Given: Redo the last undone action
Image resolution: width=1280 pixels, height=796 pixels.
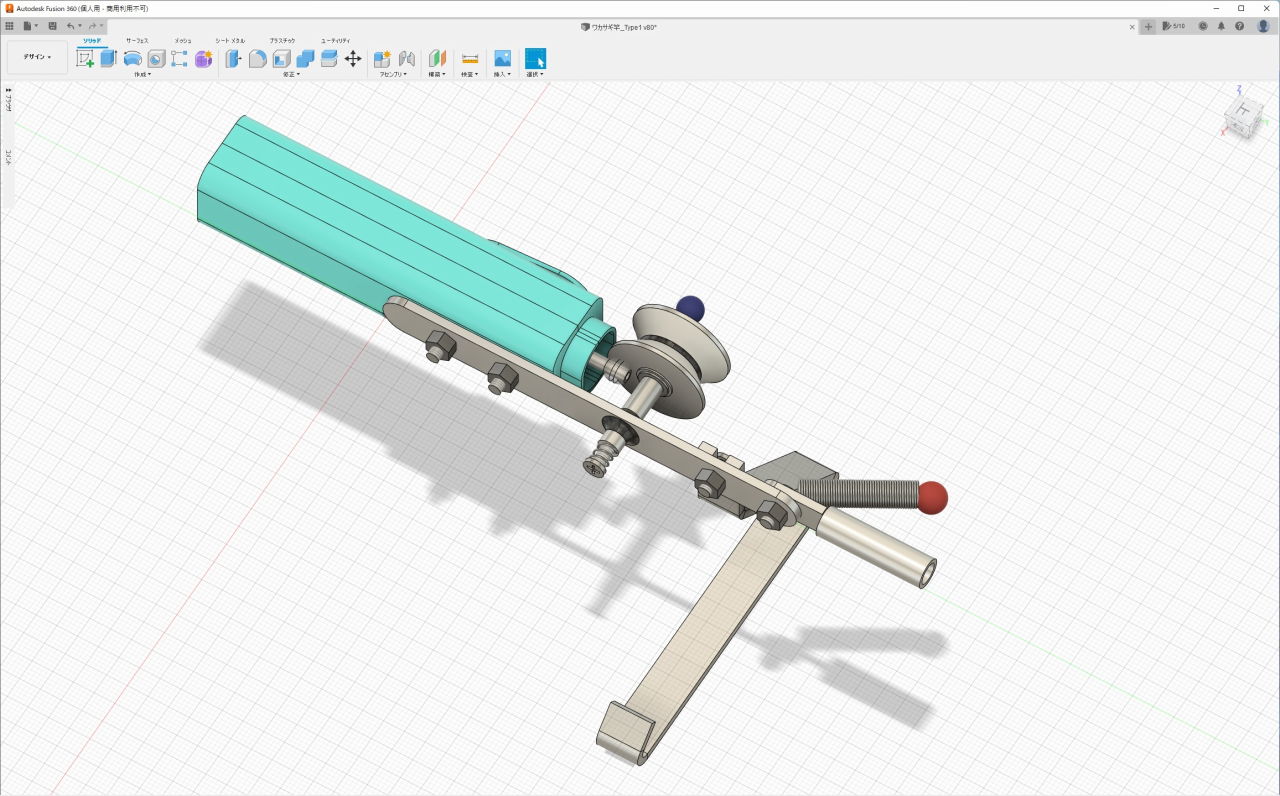Looking at the screenshot, I should pyautogui.click(x=92, y=26).
